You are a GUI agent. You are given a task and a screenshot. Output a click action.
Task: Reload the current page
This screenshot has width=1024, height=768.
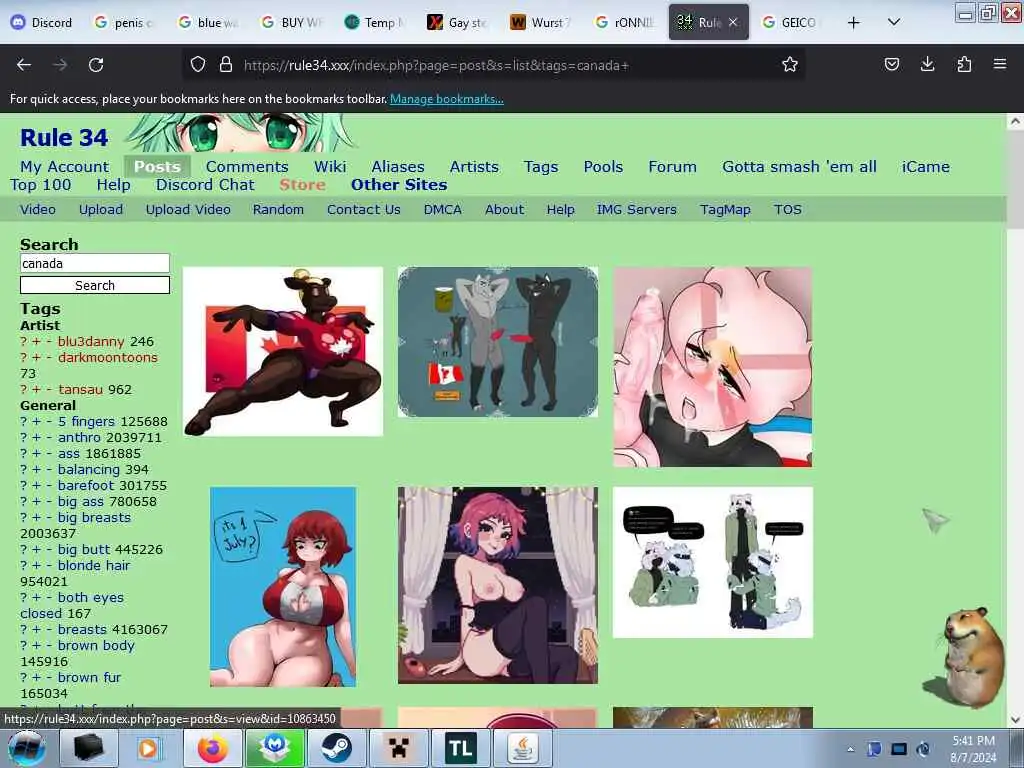point(96,65)
